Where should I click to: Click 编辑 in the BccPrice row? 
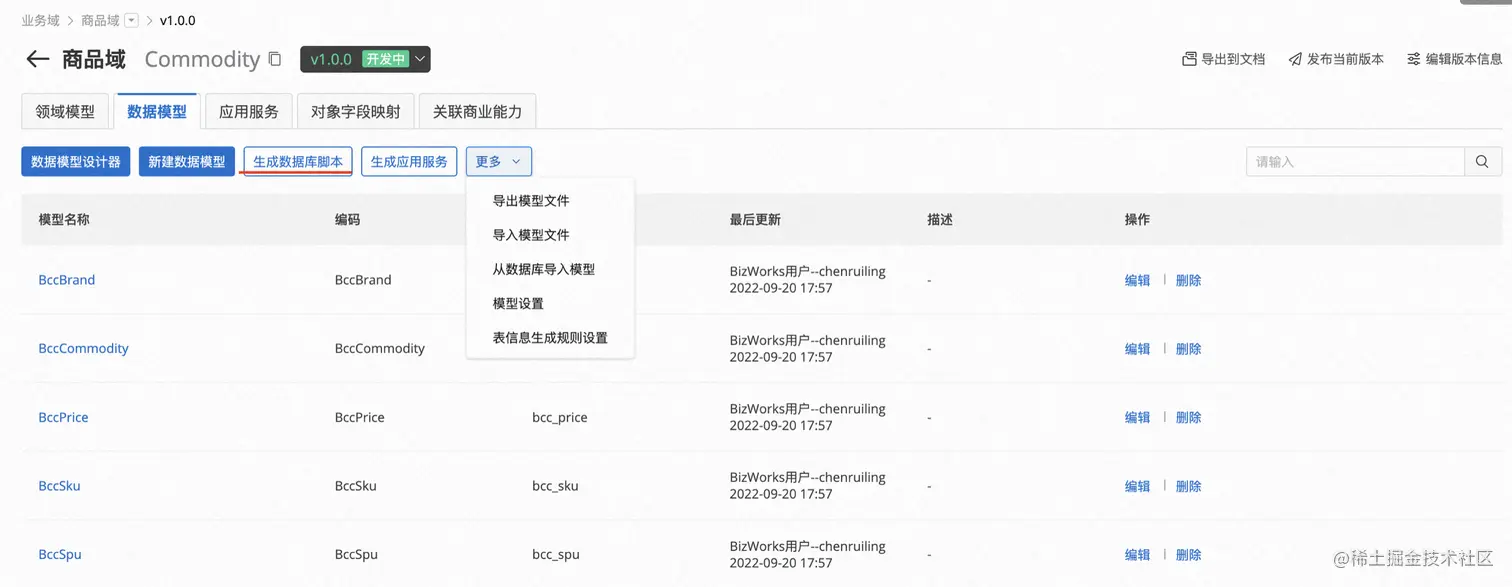[x=1137, y=417]
